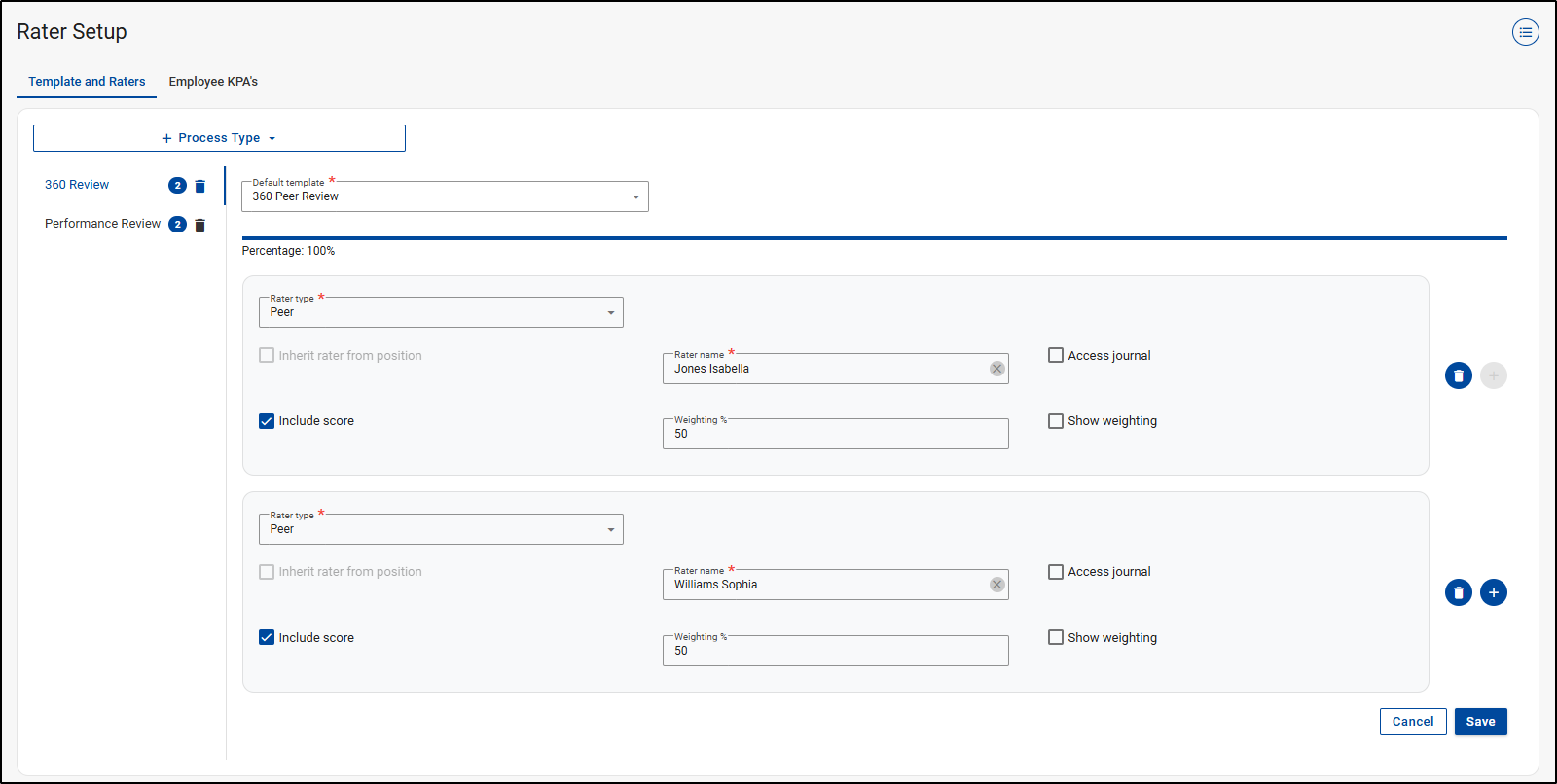This screenshot has width=1557, height=784.
Task: Delete the Jones Isabella rater row
Action: 1458,375
